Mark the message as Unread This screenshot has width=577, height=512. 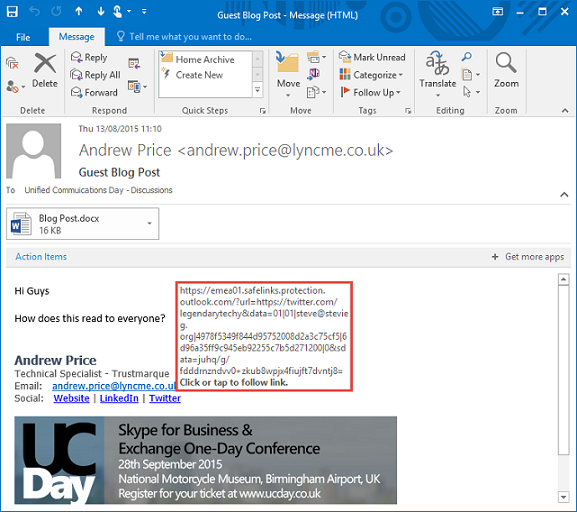coord(372,57)
